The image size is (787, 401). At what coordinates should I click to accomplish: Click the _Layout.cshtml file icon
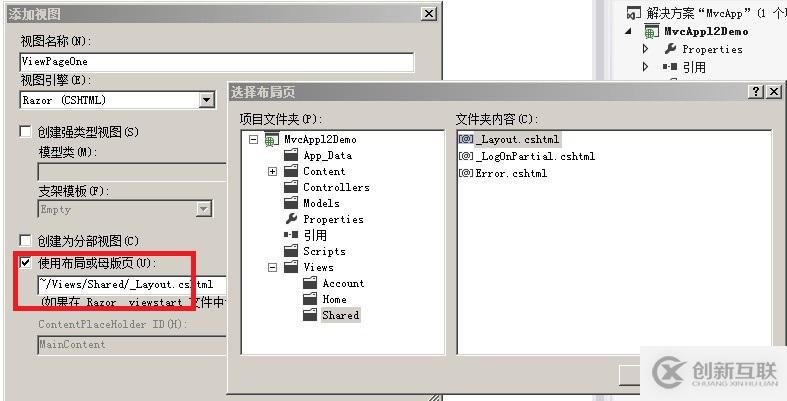click(x=466, y=139)
